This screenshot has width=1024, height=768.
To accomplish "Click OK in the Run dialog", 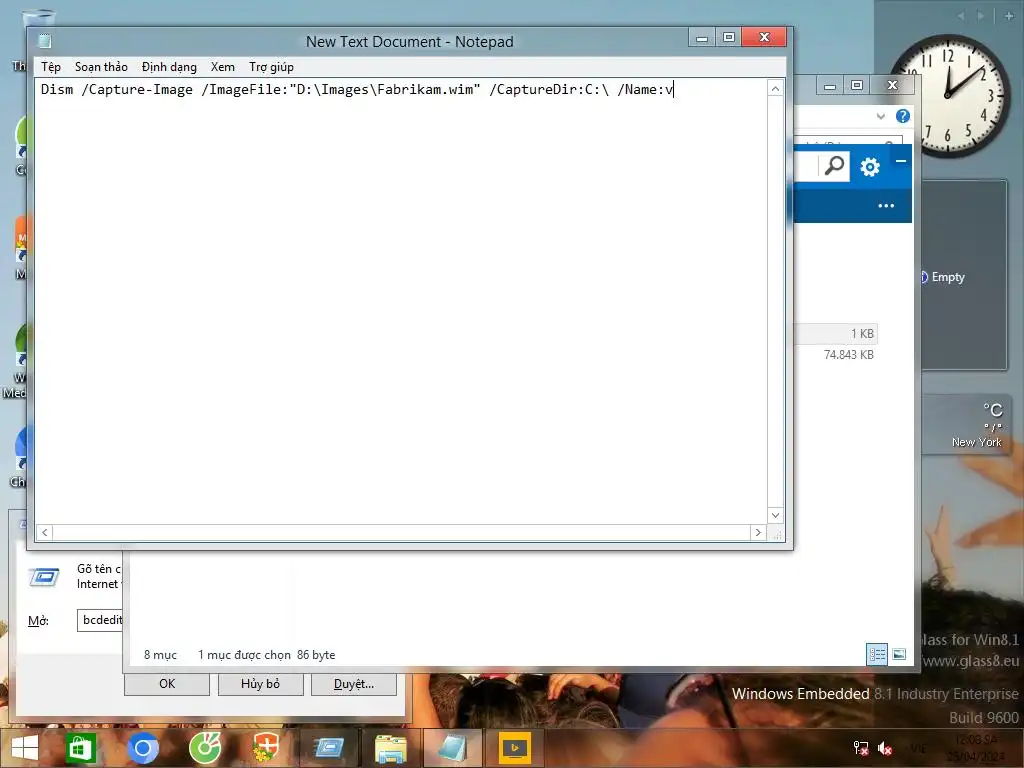I will pyautogui.click(x=167, y=684).
